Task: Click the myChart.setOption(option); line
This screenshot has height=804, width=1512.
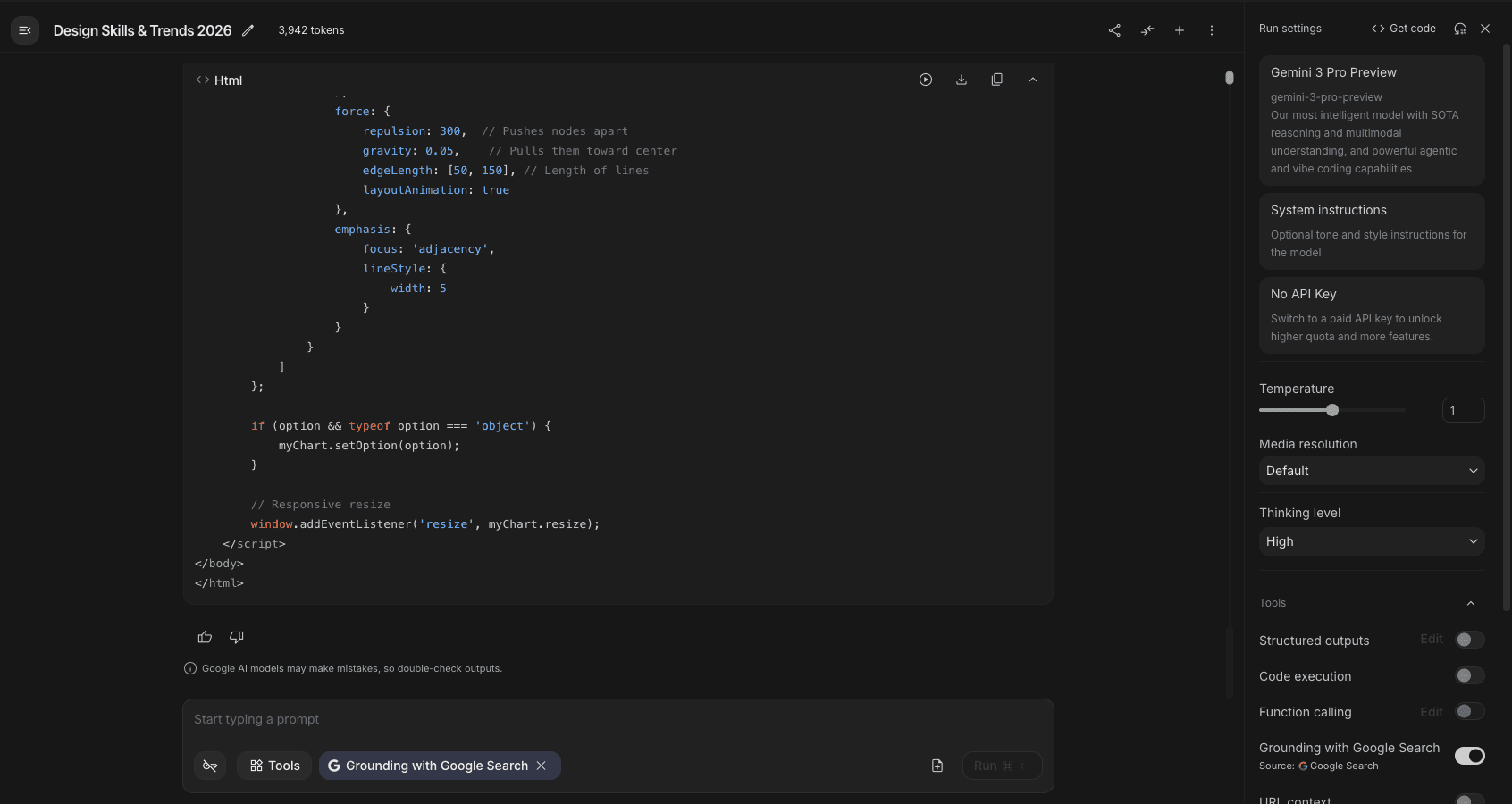Action: 369,446
